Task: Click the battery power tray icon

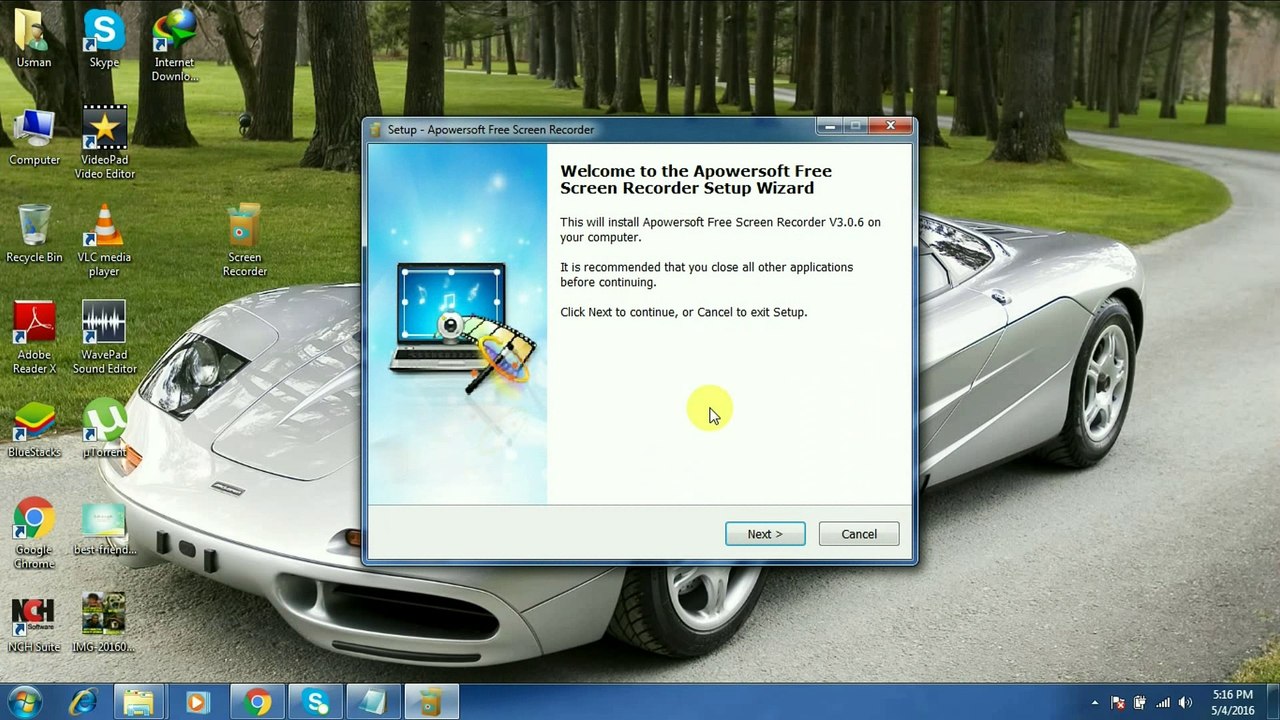Action: 1140,703
